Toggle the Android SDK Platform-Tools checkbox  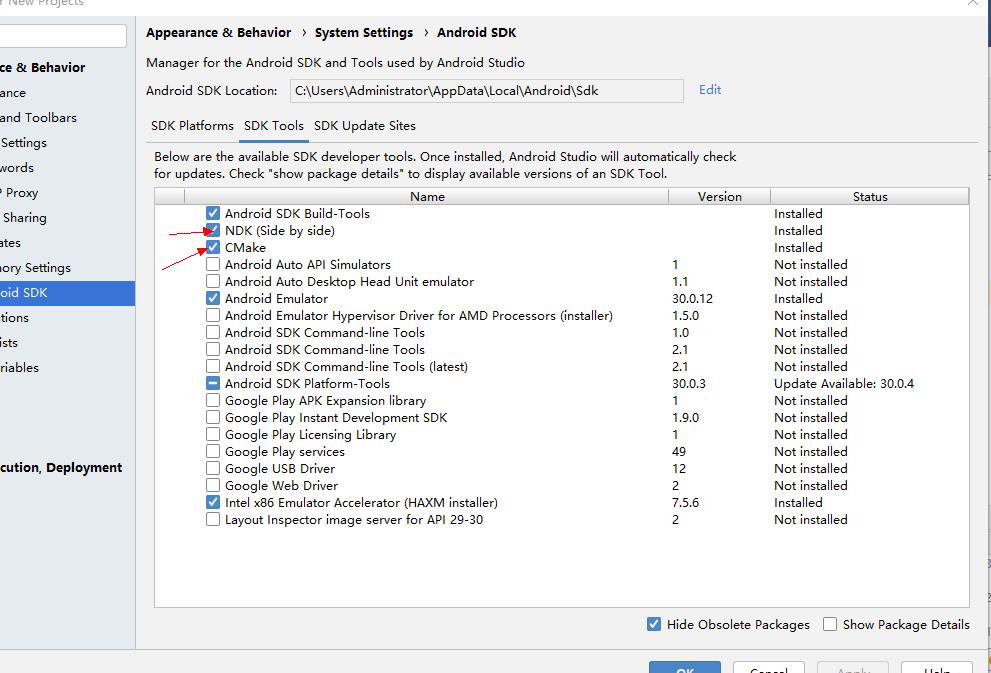click(213, 383)
